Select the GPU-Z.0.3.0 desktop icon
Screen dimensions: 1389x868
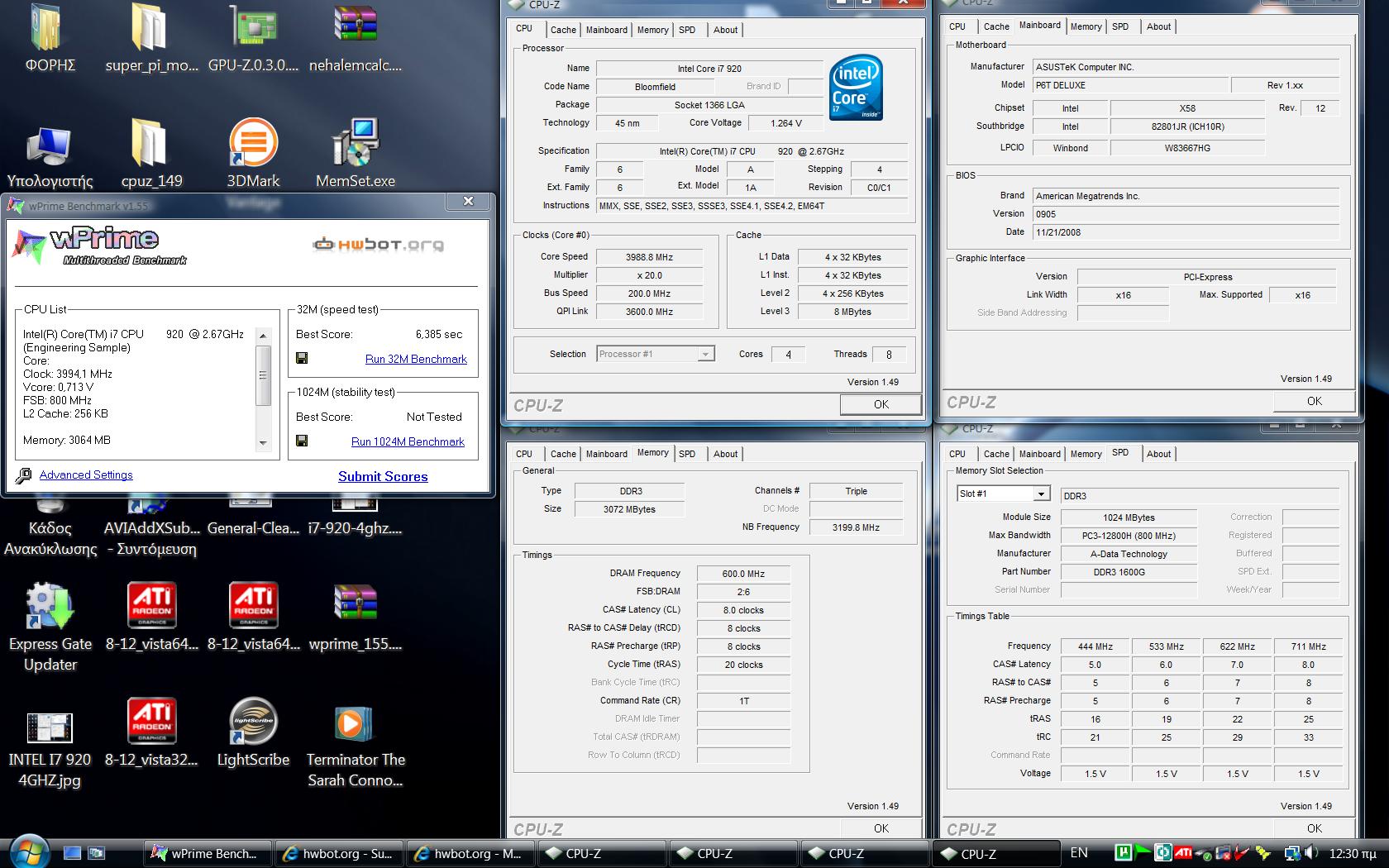click(x=253, y=26)
